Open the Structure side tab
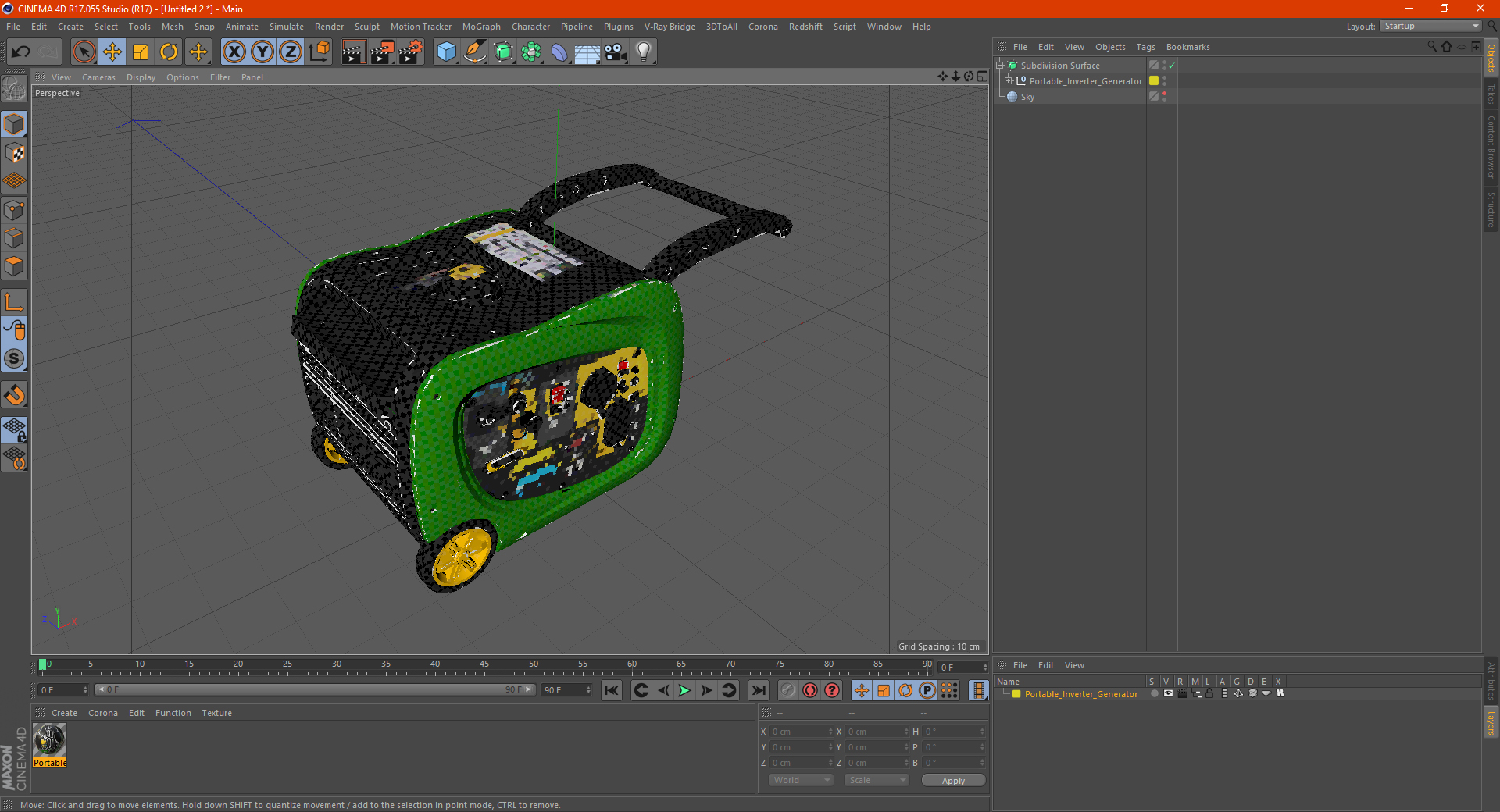The height and width of the screenshot is (812, 1500). pos(1491,209)
